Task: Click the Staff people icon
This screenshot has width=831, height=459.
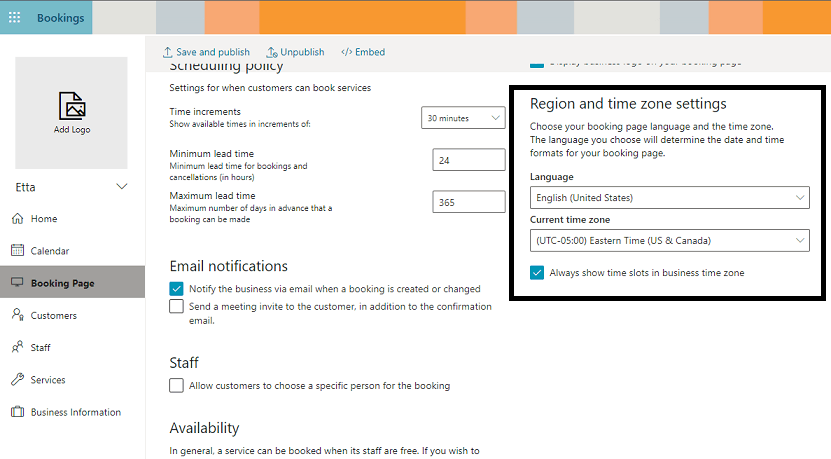Action: click(x=17, y=347)
